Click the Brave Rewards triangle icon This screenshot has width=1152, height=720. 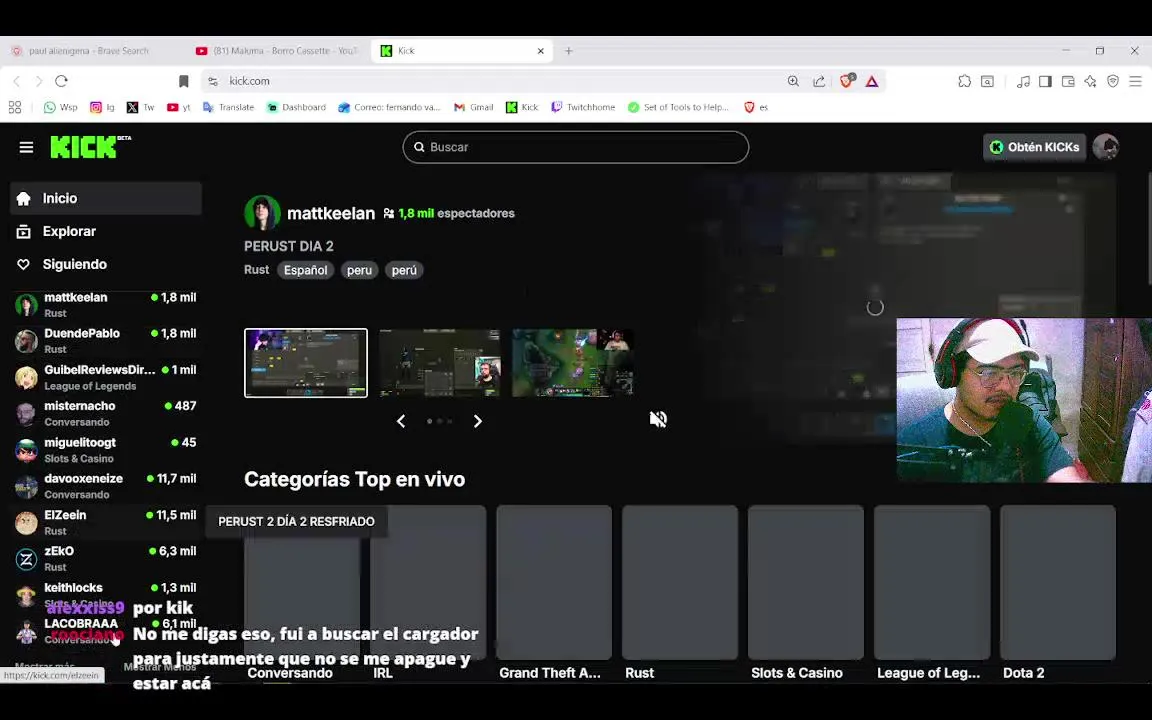click(871, 82)
